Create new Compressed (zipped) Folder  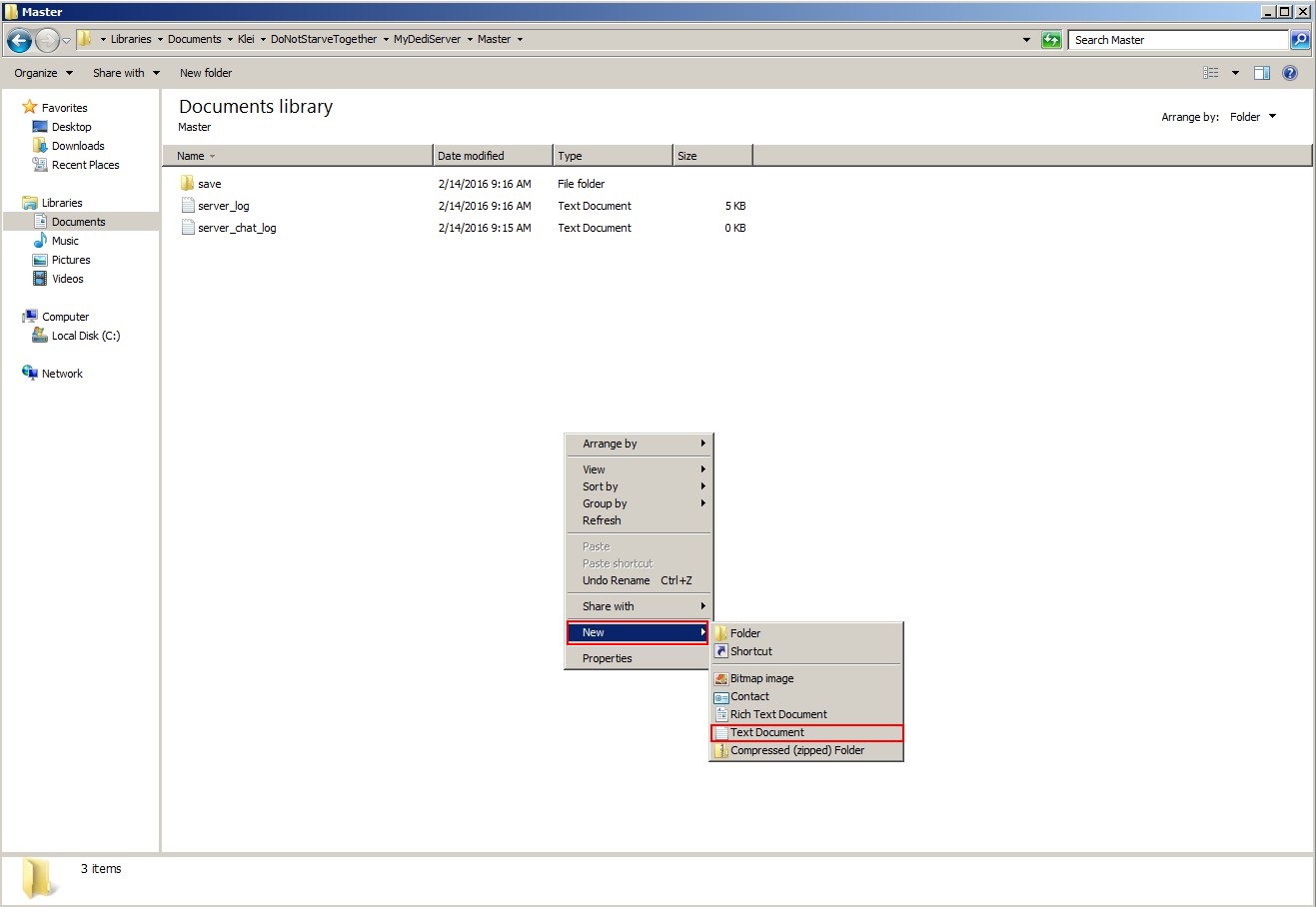point(806,750)
